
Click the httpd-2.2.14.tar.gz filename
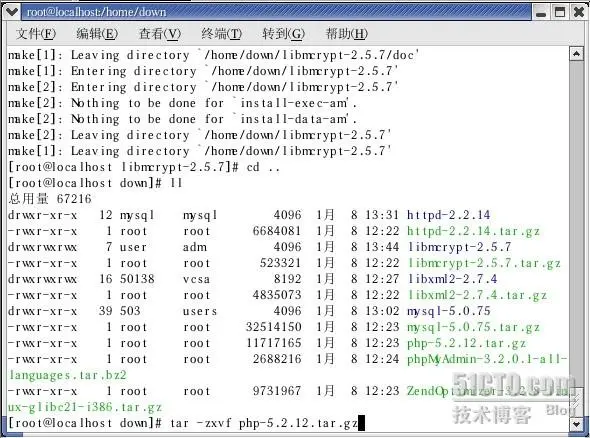click(x=473, y=231)
